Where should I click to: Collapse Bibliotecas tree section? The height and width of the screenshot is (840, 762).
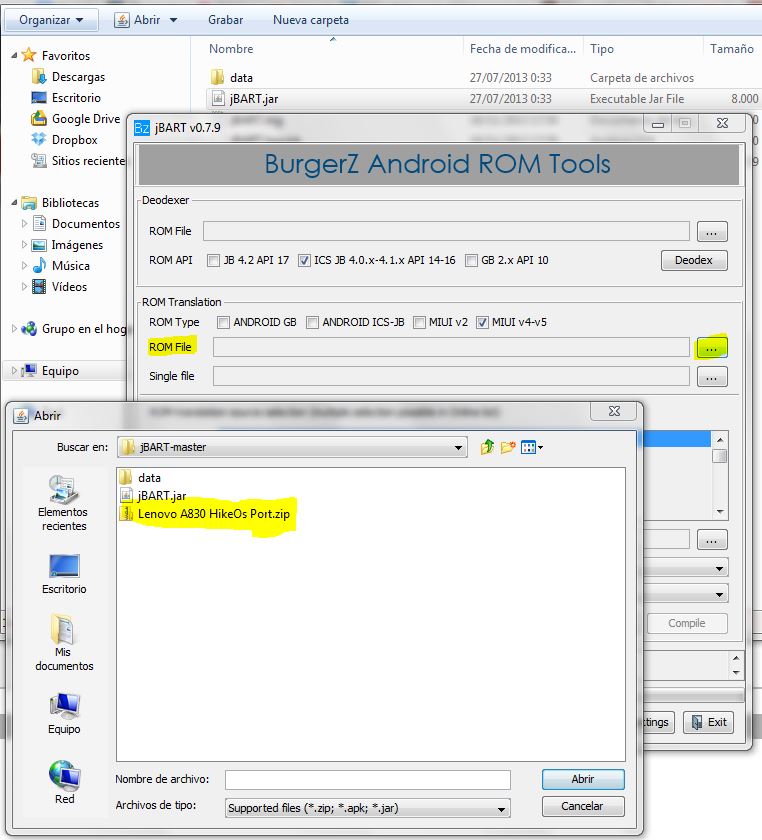pos(14,202)
